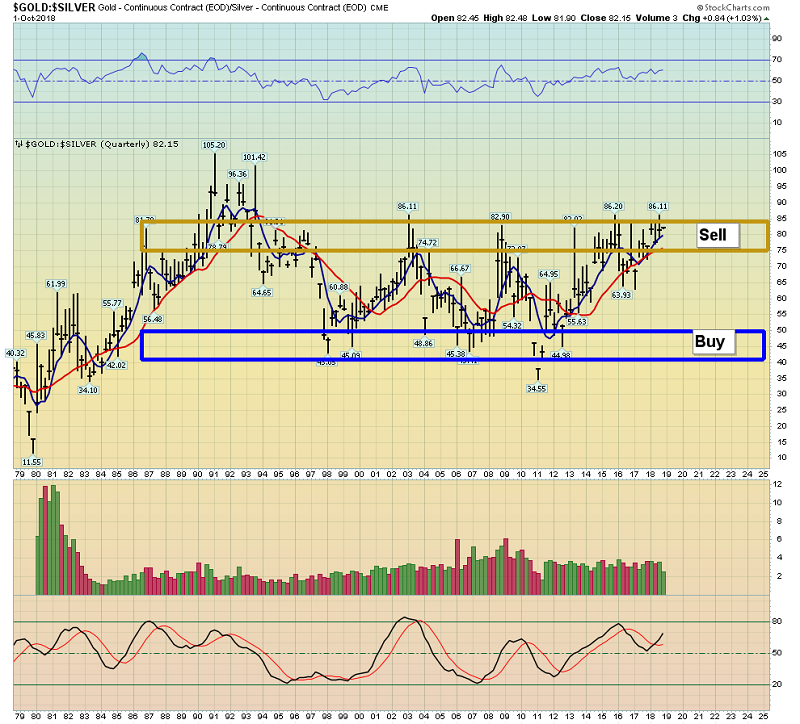
Task: Click the small chart icon beside the Quarterly legend
Action: pyautogui.click(x=17, y=144)
